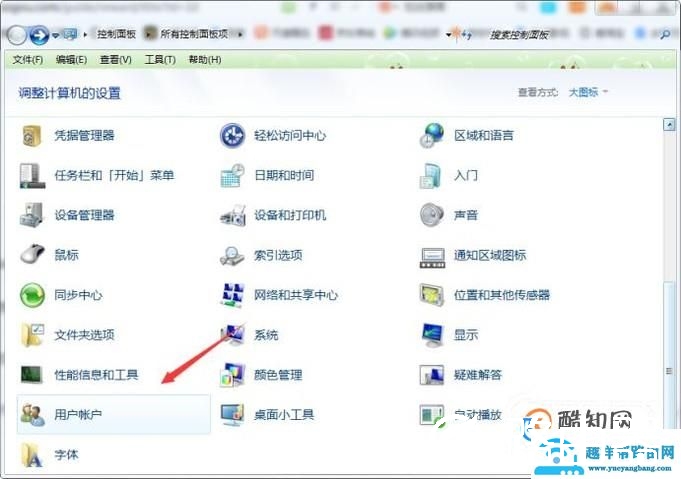Image resolution: width=681 pixels, height=479 pixels.
Task: Click the 显示 monitor icon
Action: (433, 335)
